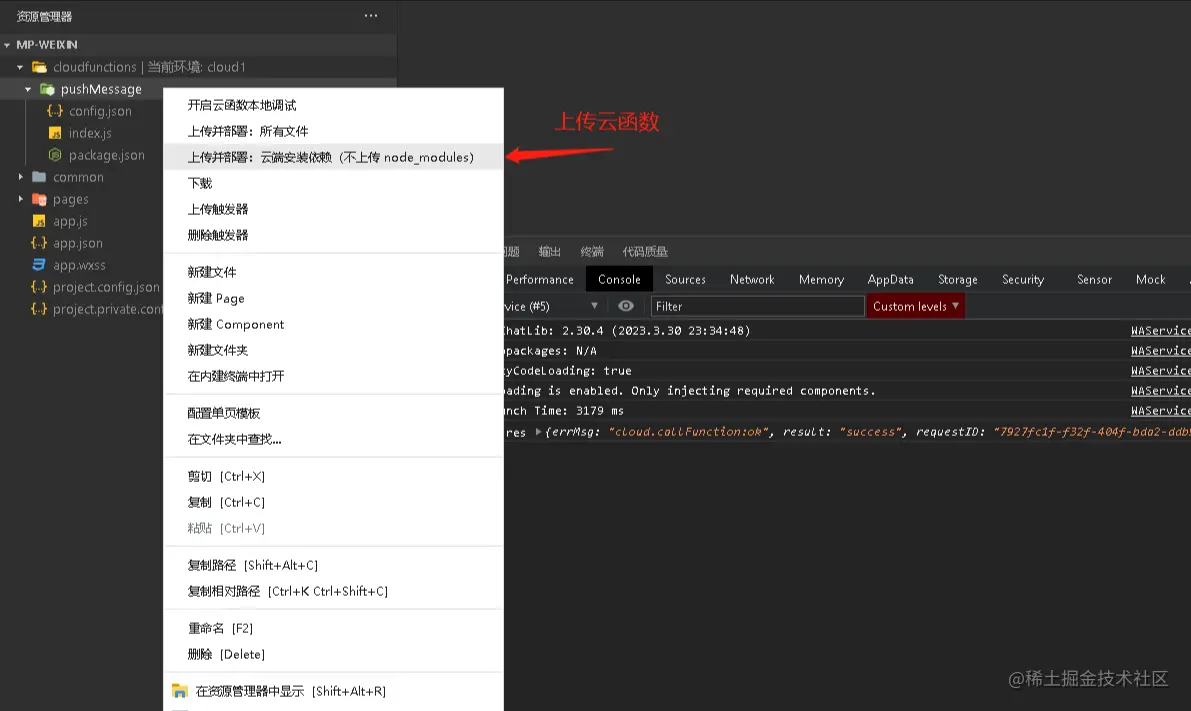Expand the pages folder arrow
This screenshot has width=1191, height=711.
(21, 199)
